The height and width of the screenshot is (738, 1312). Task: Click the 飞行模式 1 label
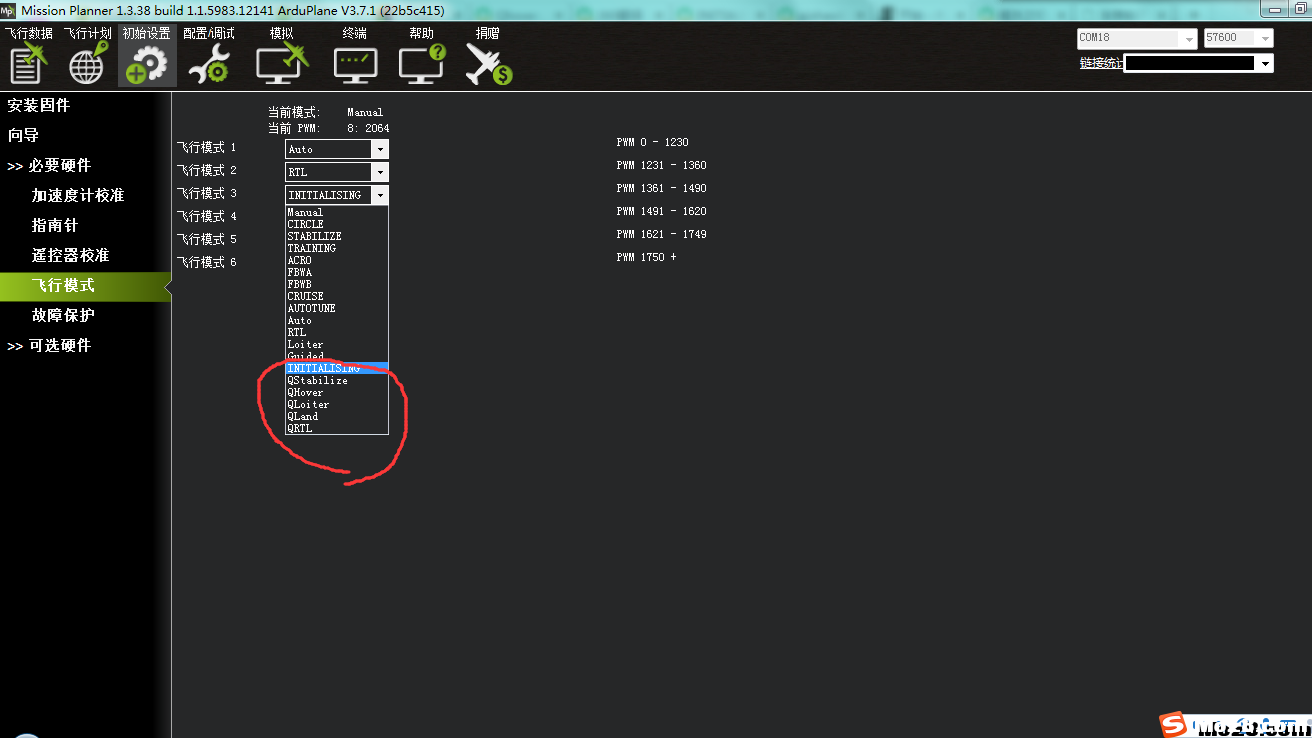pos(207,147)
